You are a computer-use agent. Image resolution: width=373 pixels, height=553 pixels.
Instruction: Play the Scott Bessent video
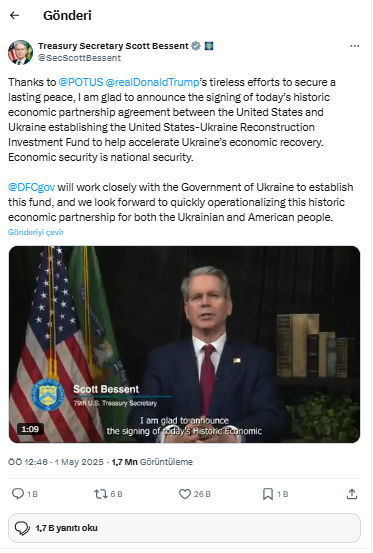click(184, 344)
